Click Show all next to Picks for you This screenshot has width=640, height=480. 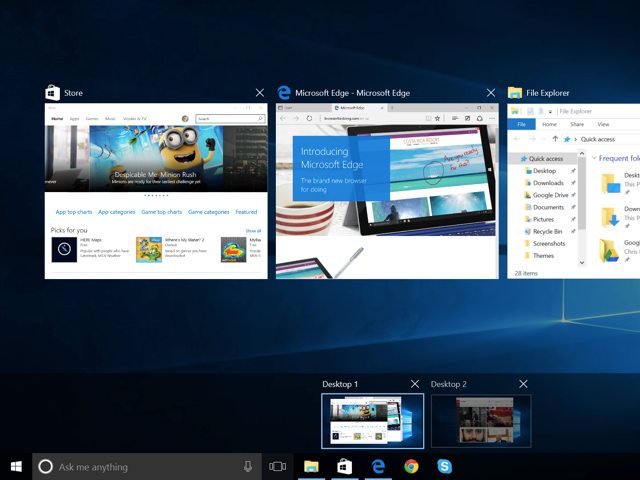click(x=253, y=231)
